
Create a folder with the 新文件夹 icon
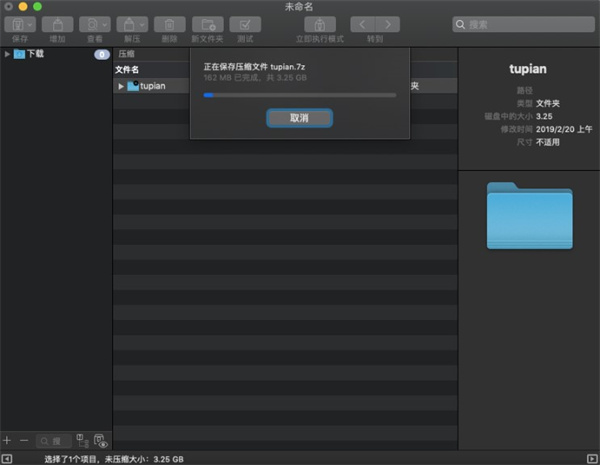[207, 25]
